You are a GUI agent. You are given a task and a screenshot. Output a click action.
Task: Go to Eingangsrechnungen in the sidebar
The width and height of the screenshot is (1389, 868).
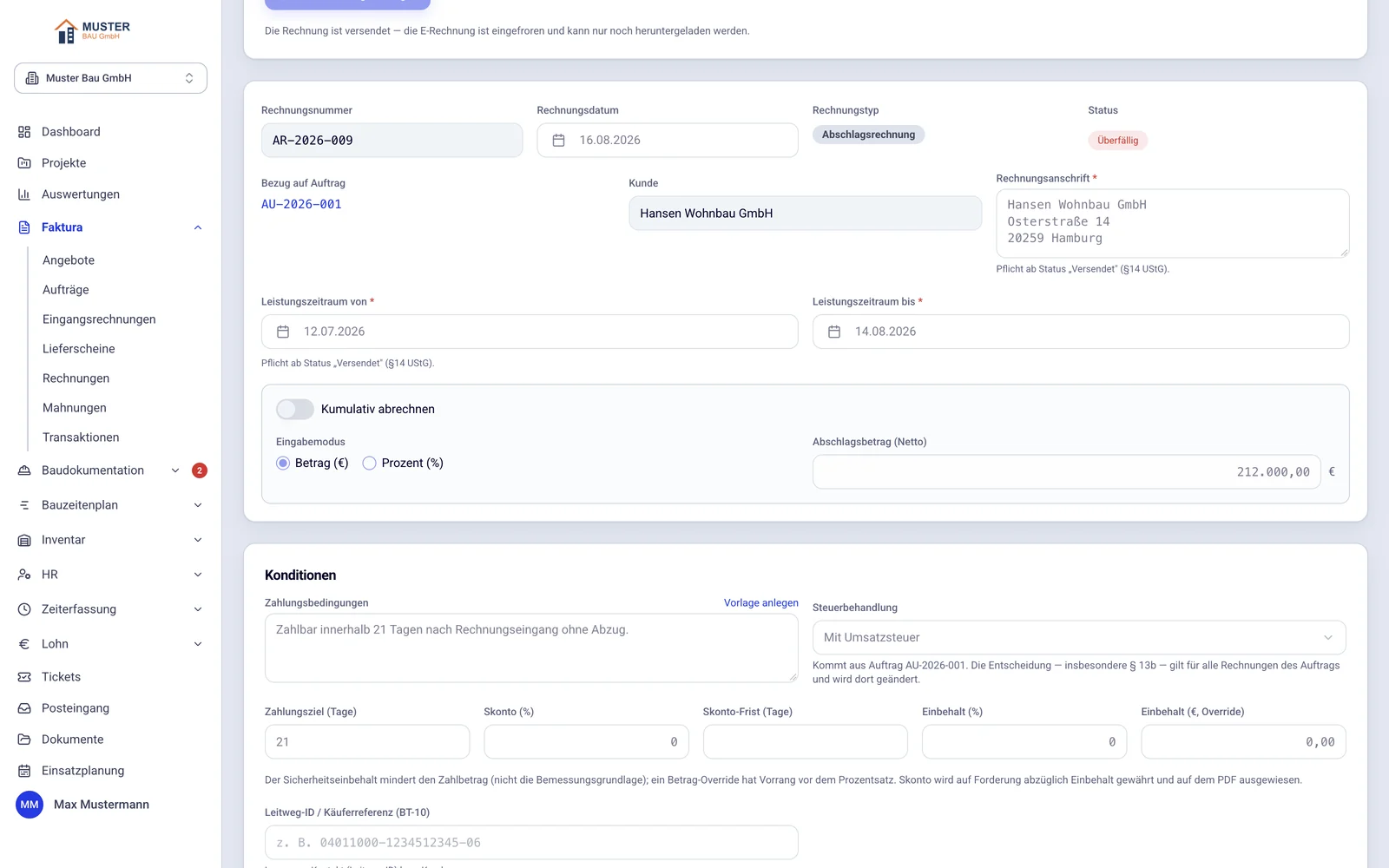[x=99, y=319]
